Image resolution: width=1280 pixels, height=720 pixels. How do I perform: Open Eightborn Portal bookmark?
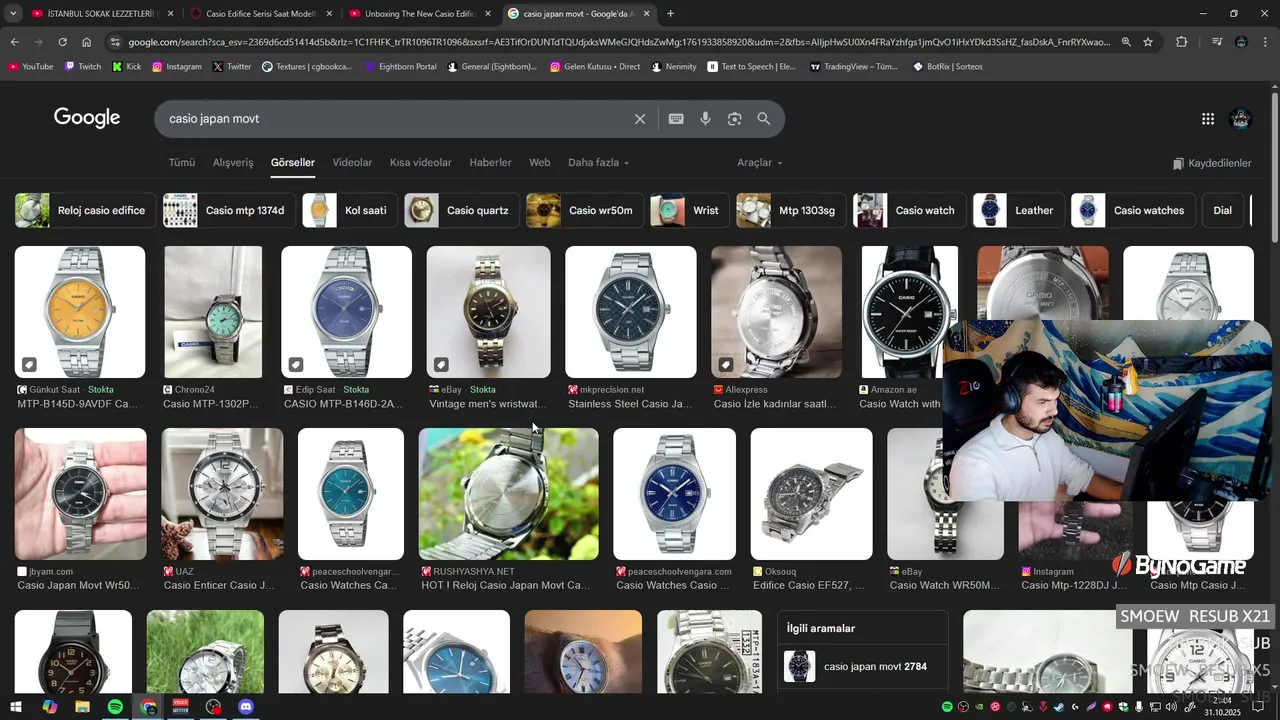coord(401,67)
